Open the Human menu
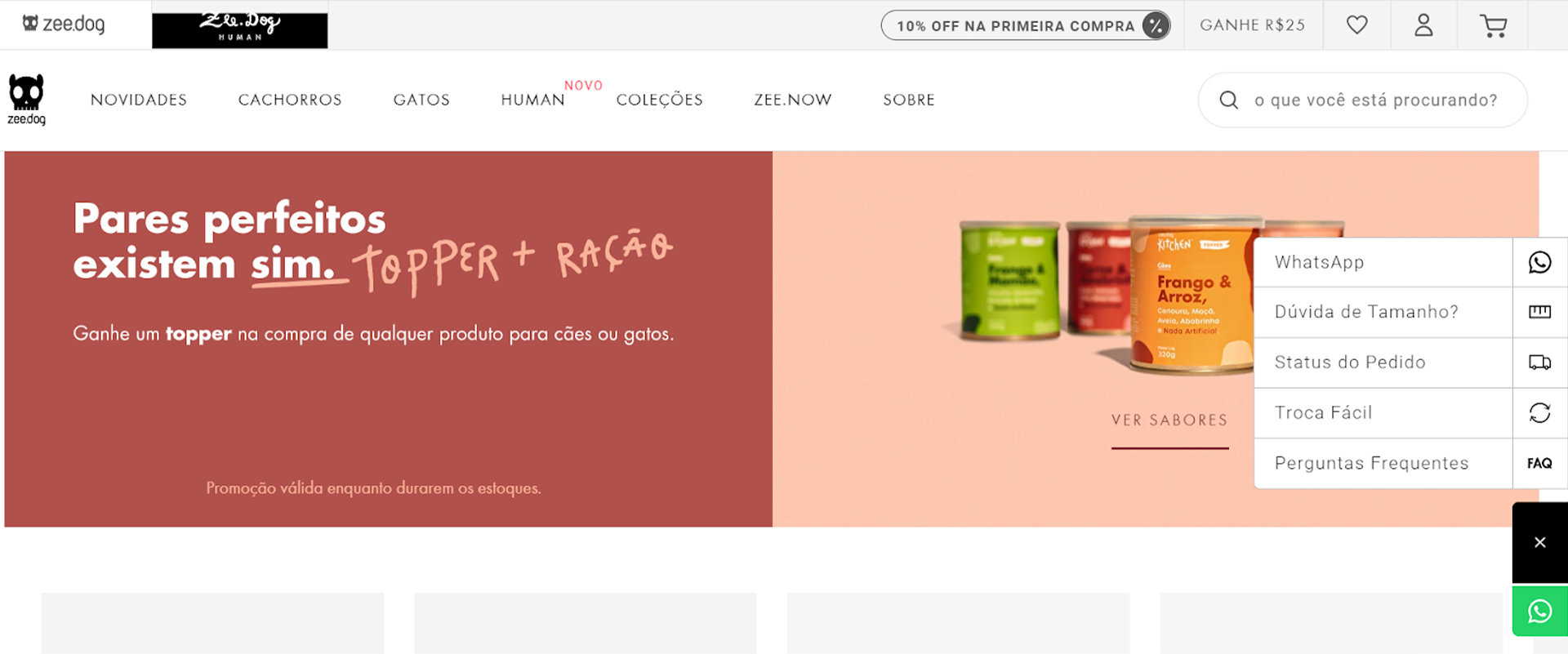The image size is (1568, 654). [x=532, y=100]
